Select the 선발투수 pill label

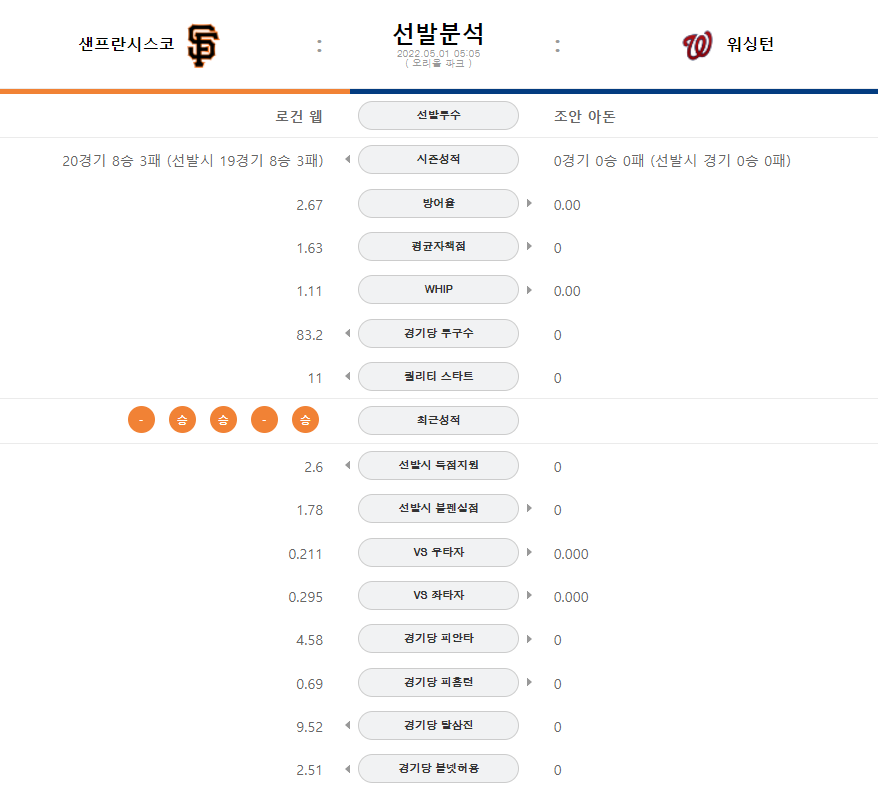coord(438,115)
